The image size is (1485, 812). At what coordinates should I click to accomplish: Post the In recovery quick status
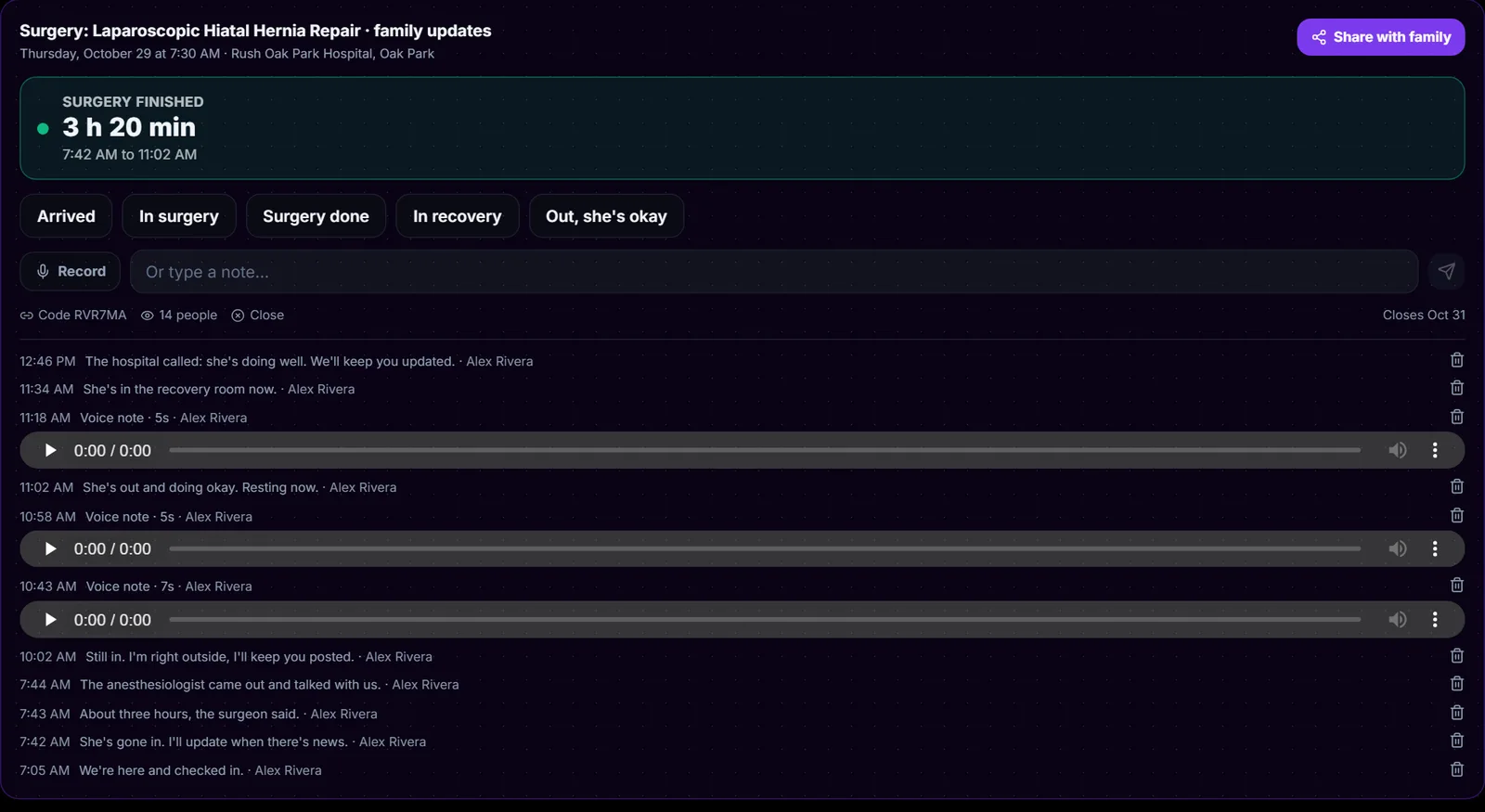[457, 216]
